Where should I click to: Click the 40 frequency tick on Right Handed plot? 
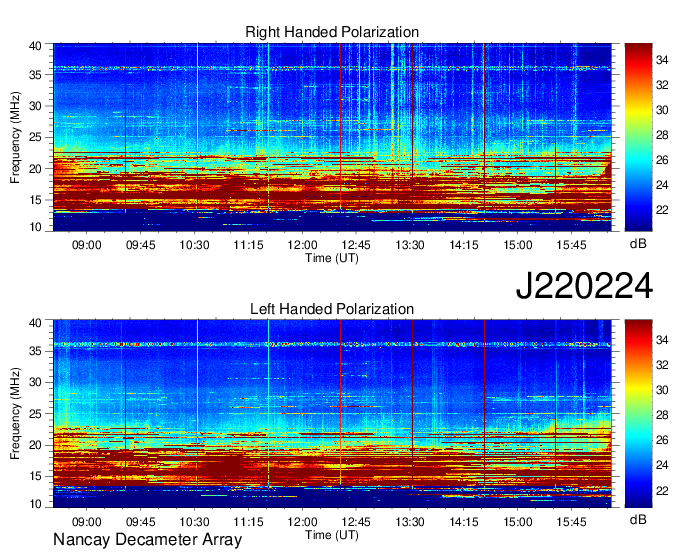(35, 46)
